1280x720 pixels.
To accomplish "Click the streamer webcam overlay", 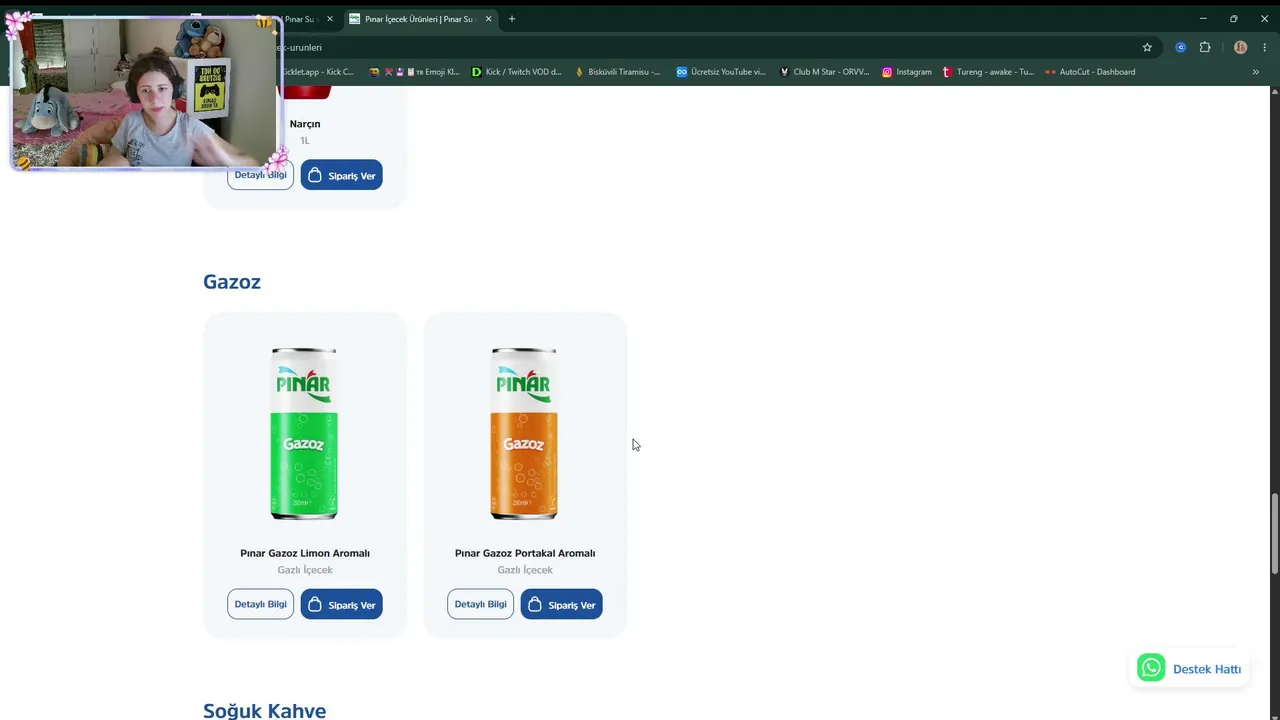I will 148,91.
